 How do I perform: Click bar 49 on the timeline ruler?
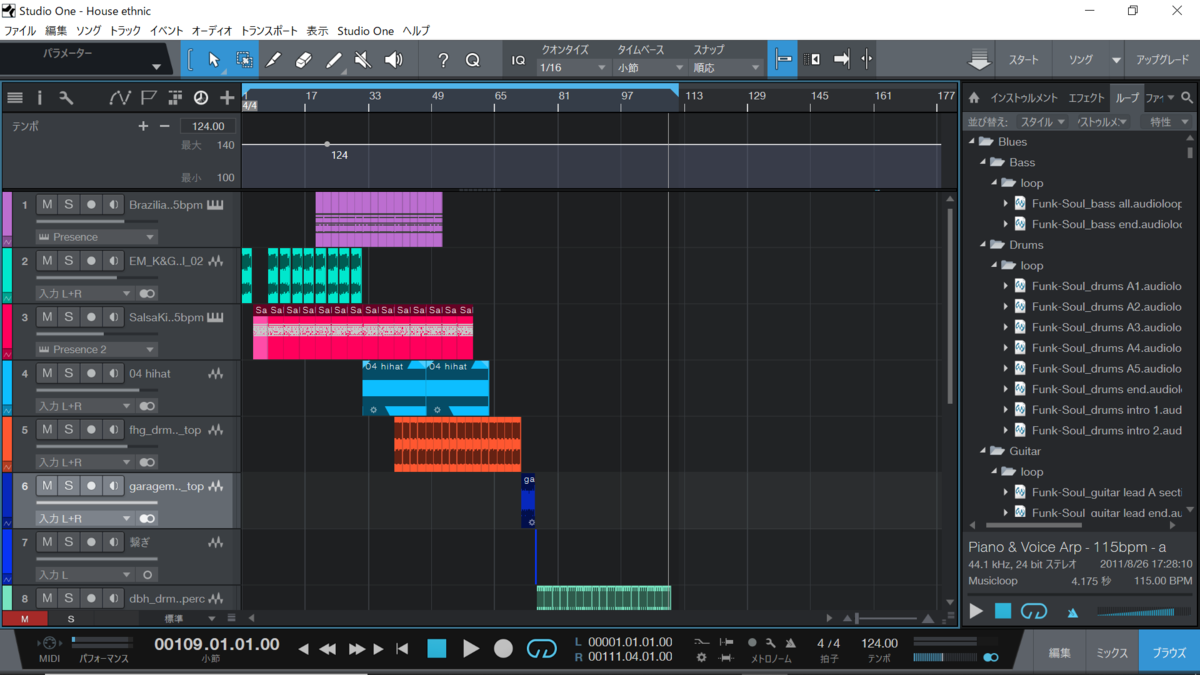pos(438,96)
